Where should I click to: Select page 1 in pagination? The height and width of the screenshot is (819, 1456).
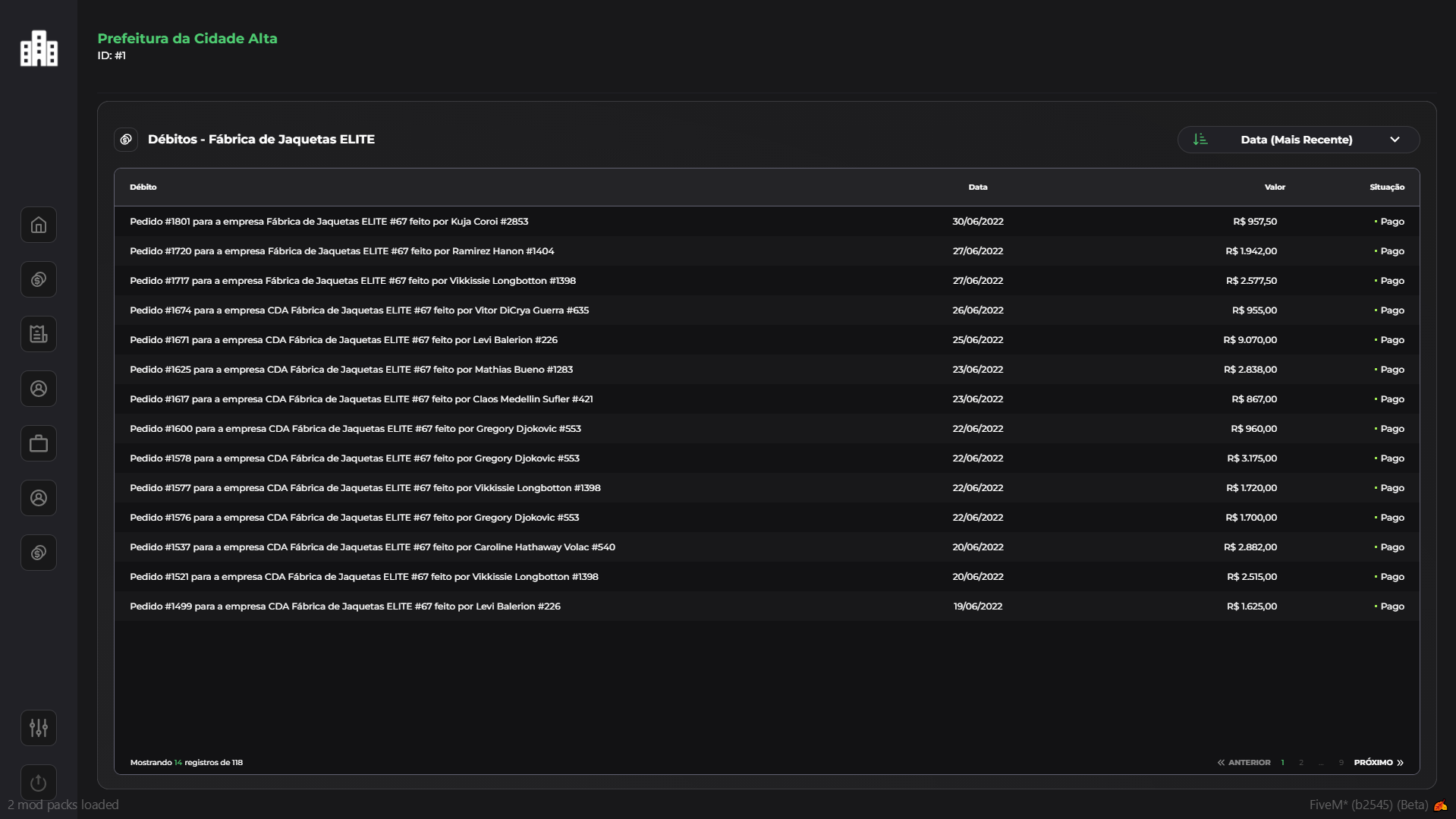click(1283, 763)
